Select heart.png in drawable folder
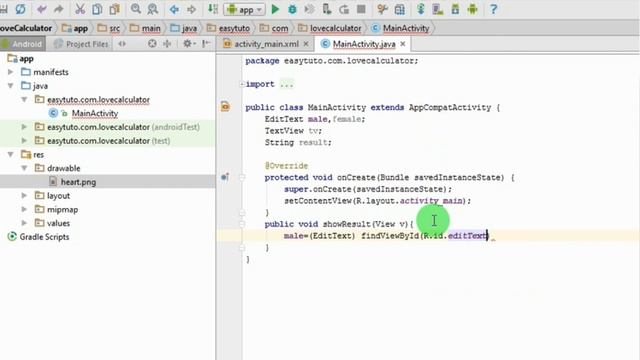The height and width of the screenshot is (360, 640). point(78,182)
